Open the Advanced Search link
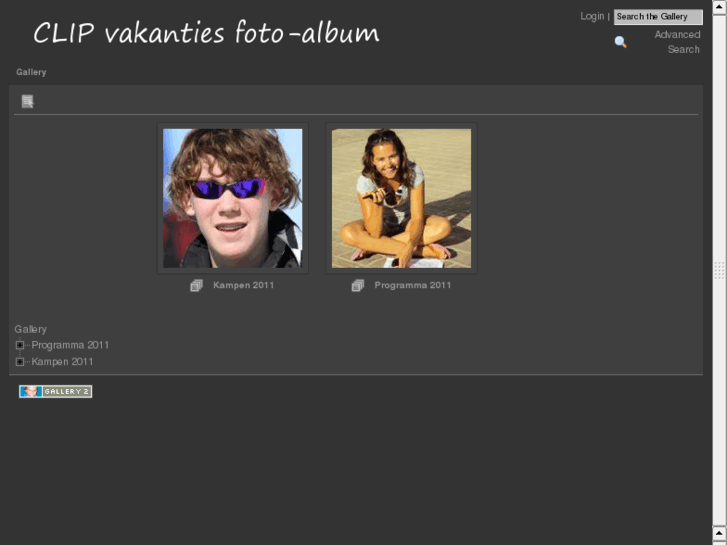The width and height of the screenshot is (727, 545). [677, 42]
